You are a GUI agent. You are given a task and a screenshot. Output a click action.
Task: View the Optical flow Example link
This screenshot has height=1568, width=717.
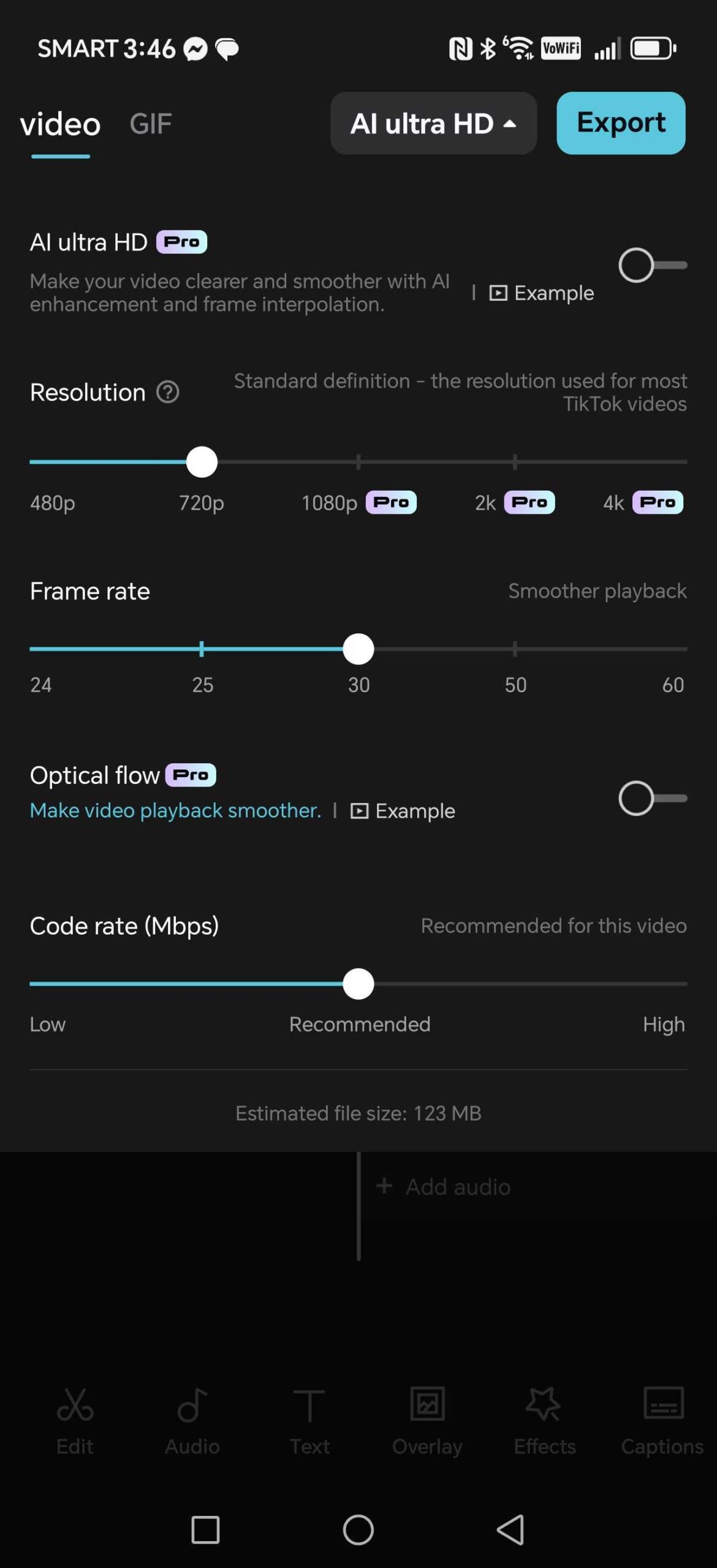(x=403, y=811)
